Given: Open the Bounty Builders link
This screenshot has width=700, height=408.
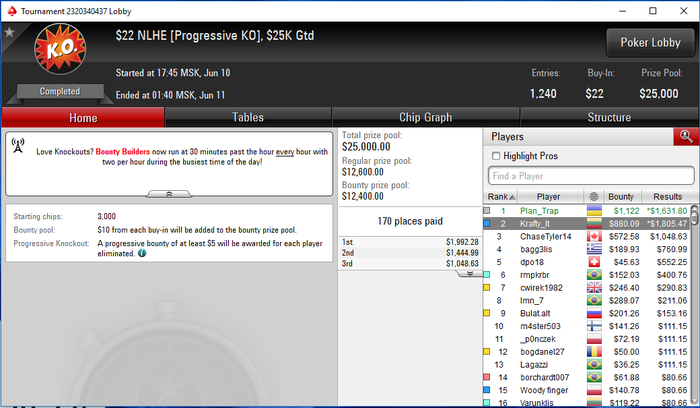Looking at the screenshot, I should pos(123,152).
